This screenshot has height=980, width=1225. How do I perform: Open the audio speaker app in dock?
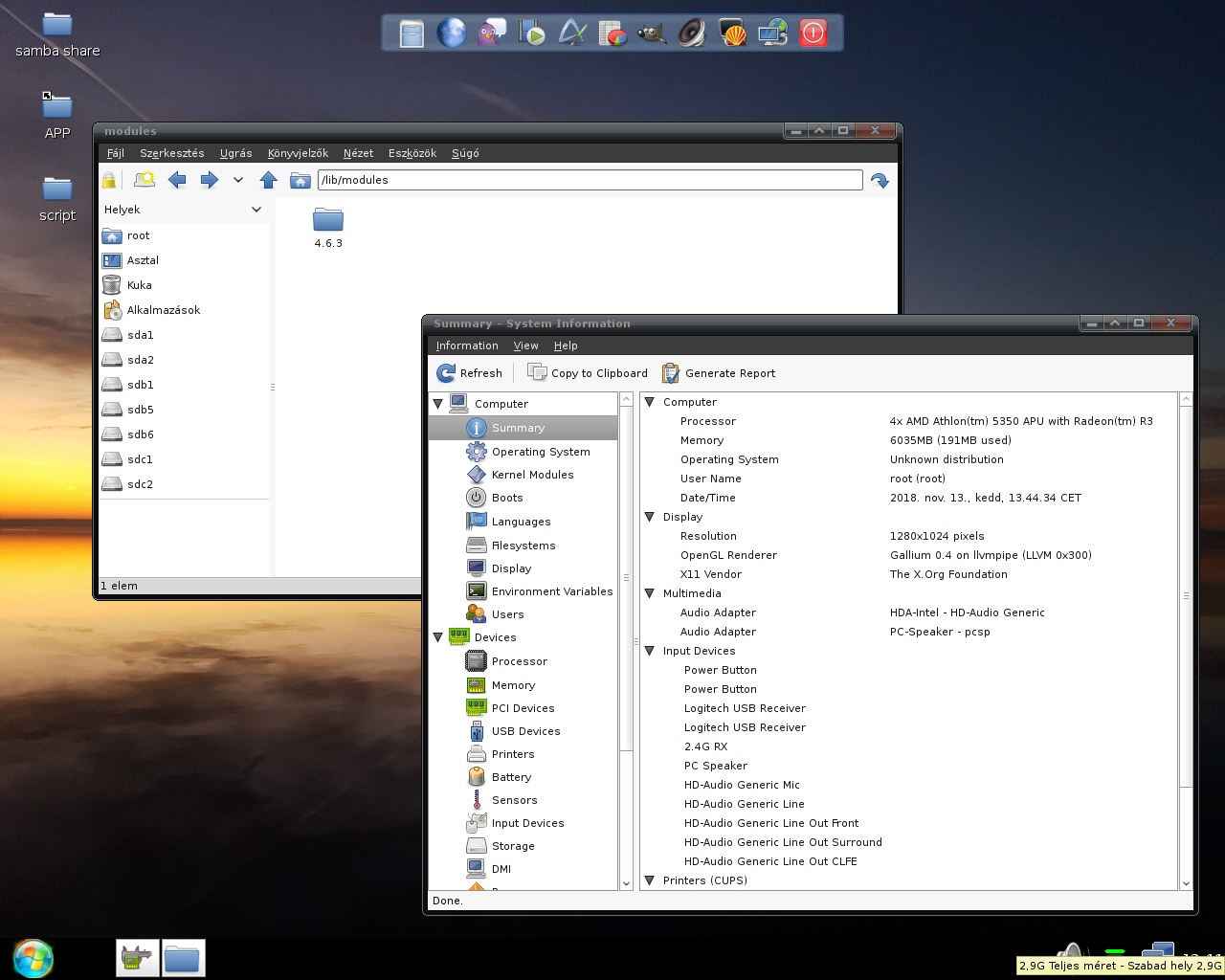tap(692, 33)
